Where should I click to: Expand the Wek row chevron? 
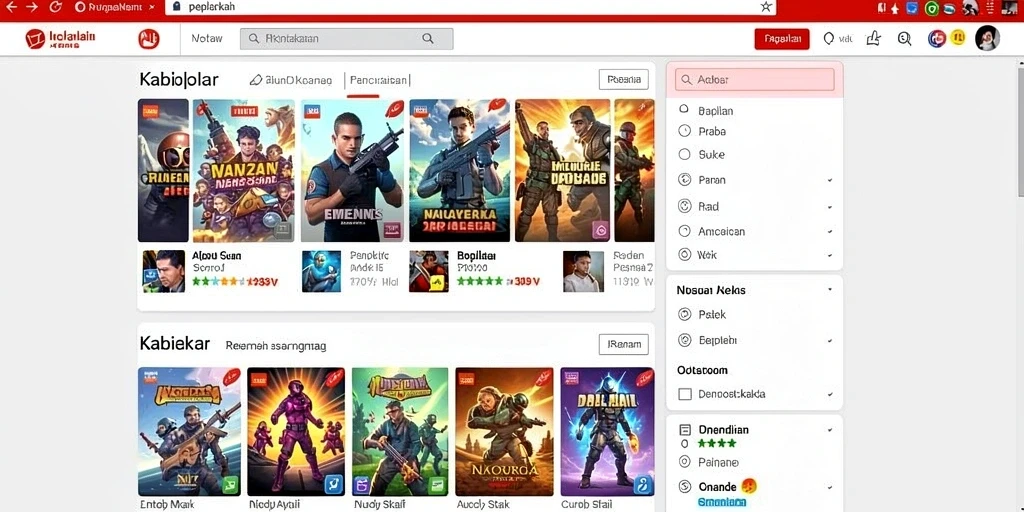pos(830,255)
